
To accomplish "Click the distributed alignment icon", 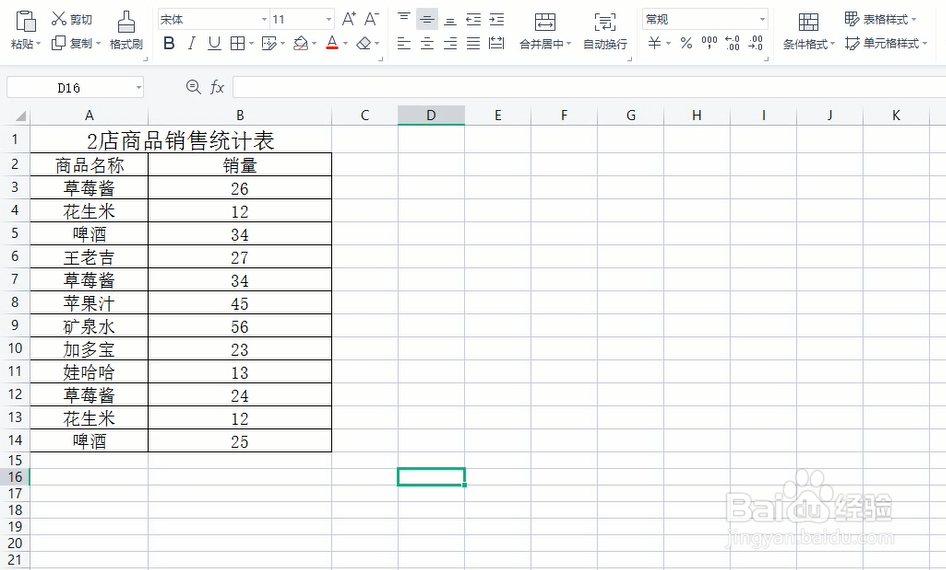I will [497, 43].
